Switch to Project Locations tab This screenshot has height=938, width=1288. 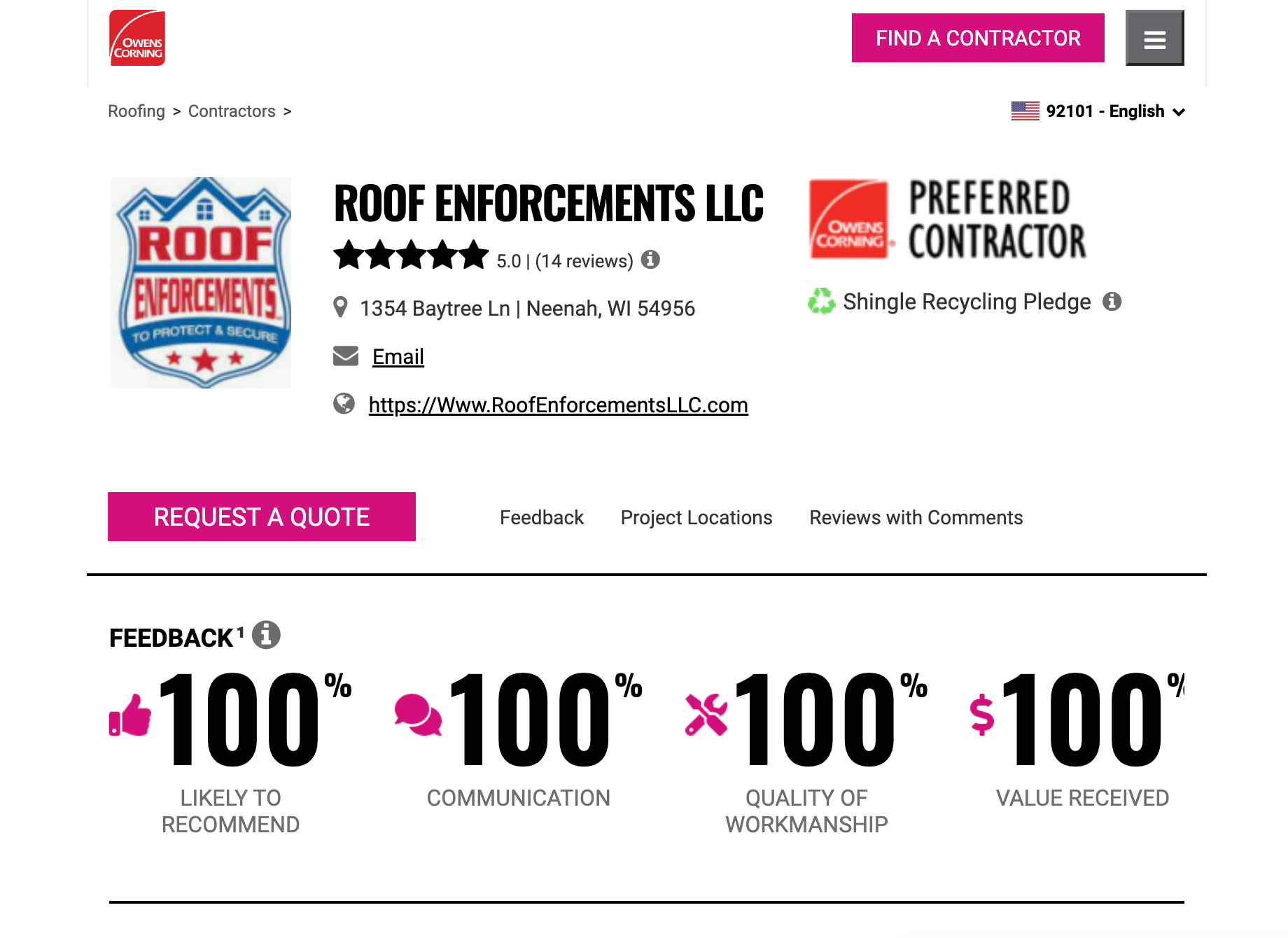(696, 517)
